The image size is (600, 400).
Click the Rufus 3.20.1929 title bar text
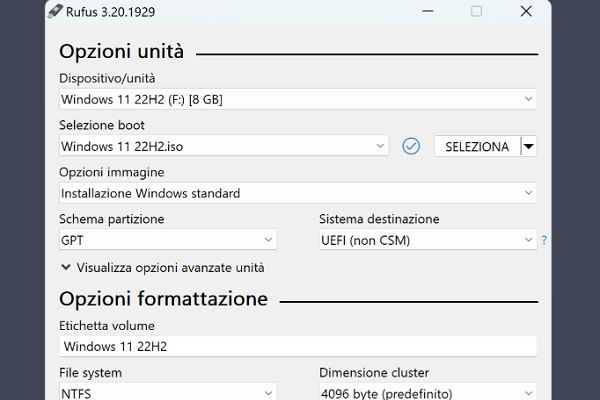126,12
